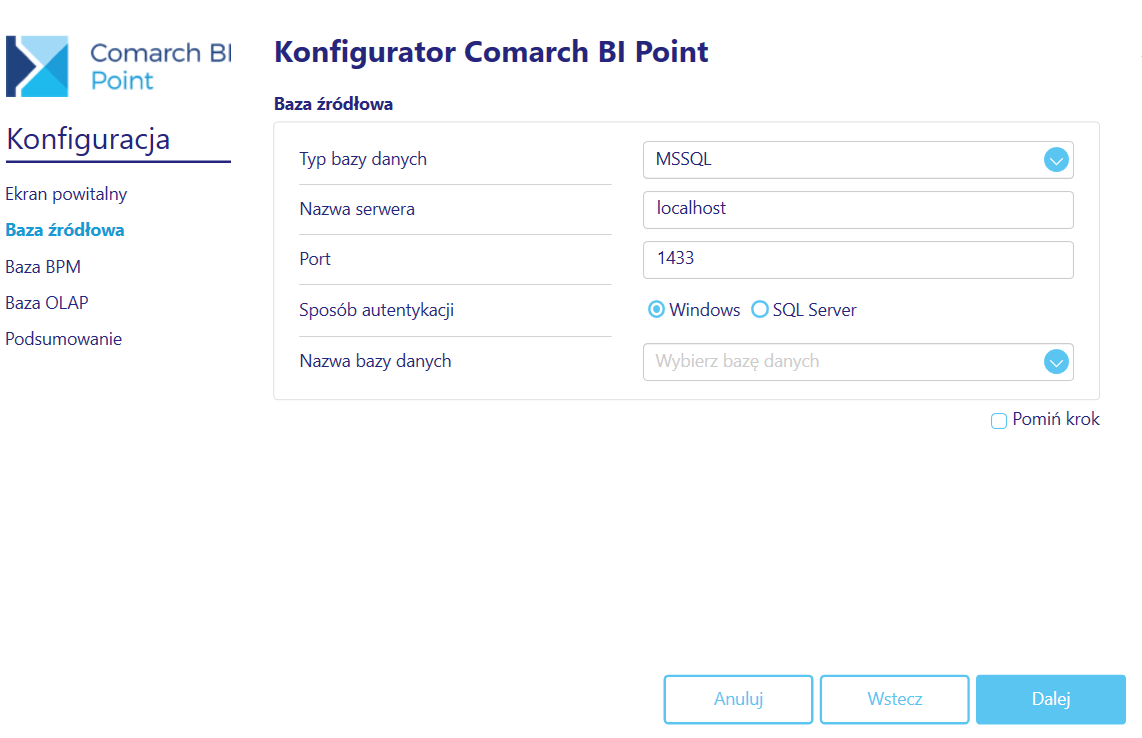Image resolution: width=1142 pixels, height=738 pixels.
Task: Click the Nazwa bazy danych label
Action: pyautogui.click(x=375, y=361)
